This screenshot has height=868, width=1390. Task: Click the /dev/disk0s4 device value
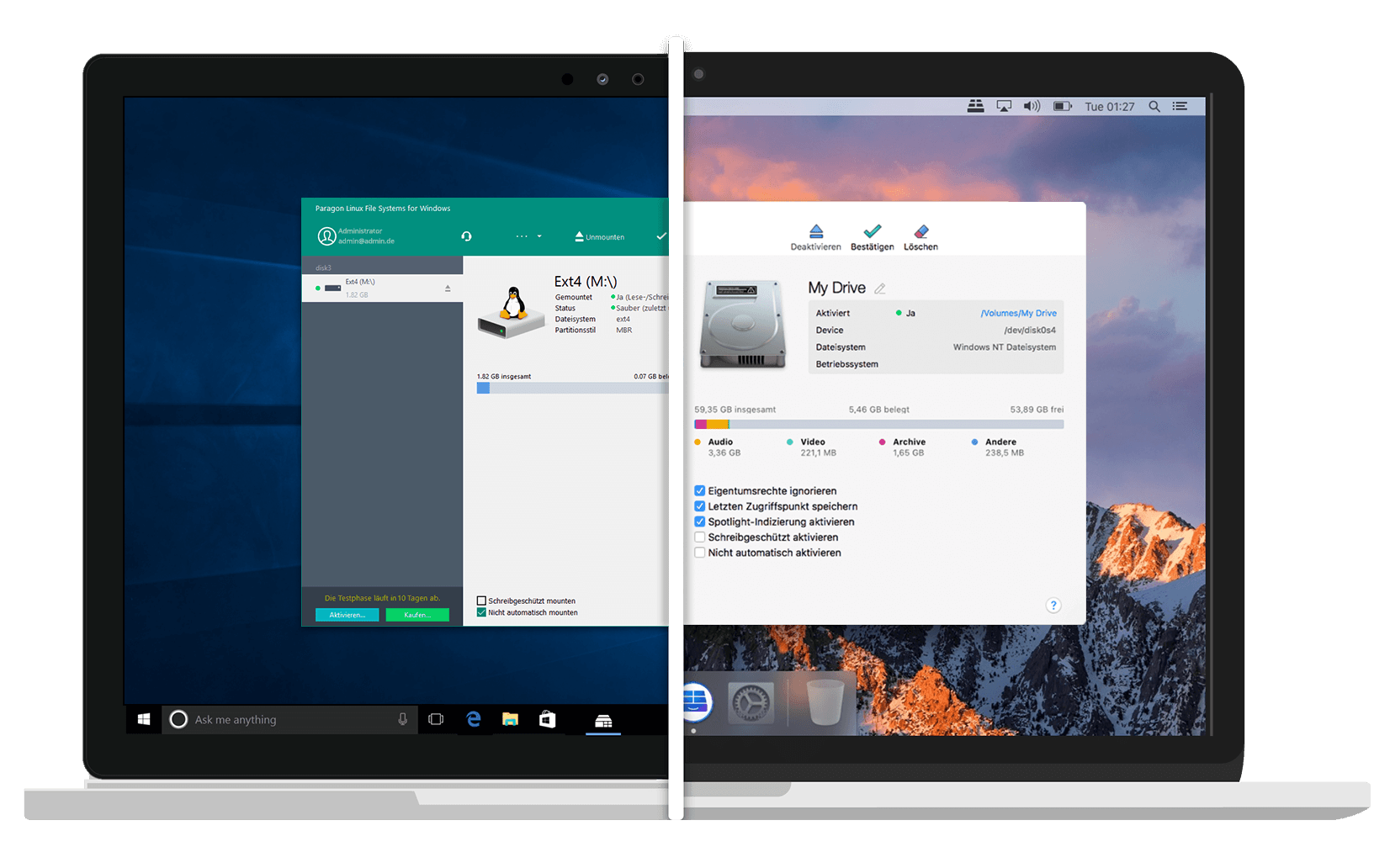[1030, 331]
